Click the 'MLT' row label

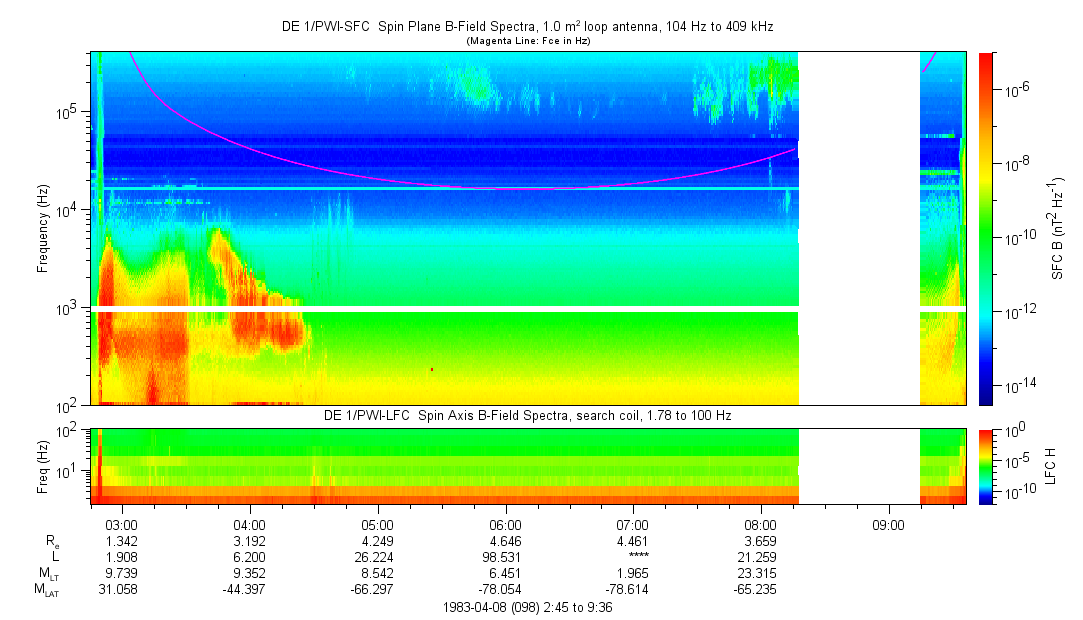tap(49, 574)
